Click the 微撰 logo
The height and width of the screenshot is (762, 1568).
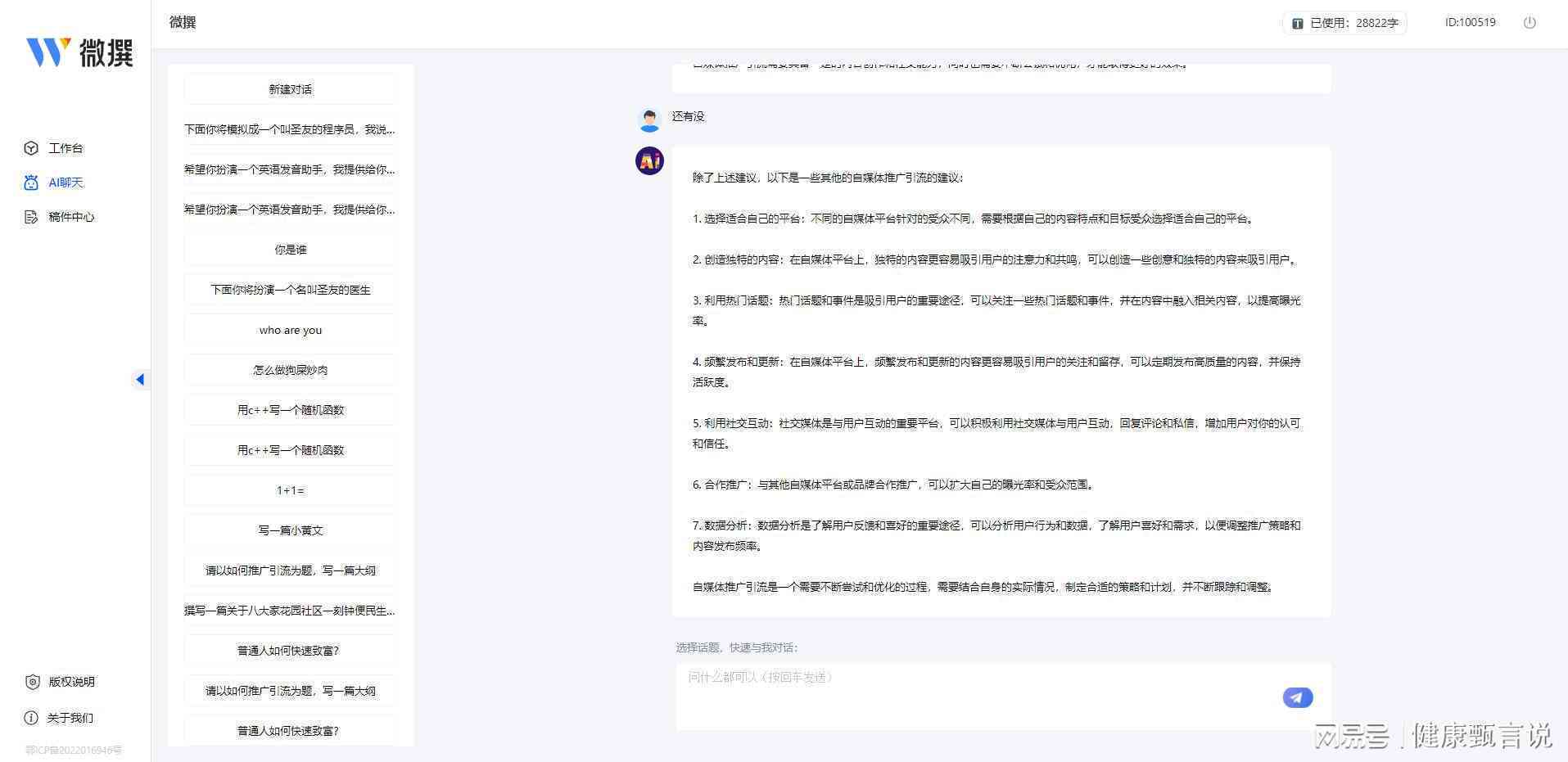coord(79,52)
